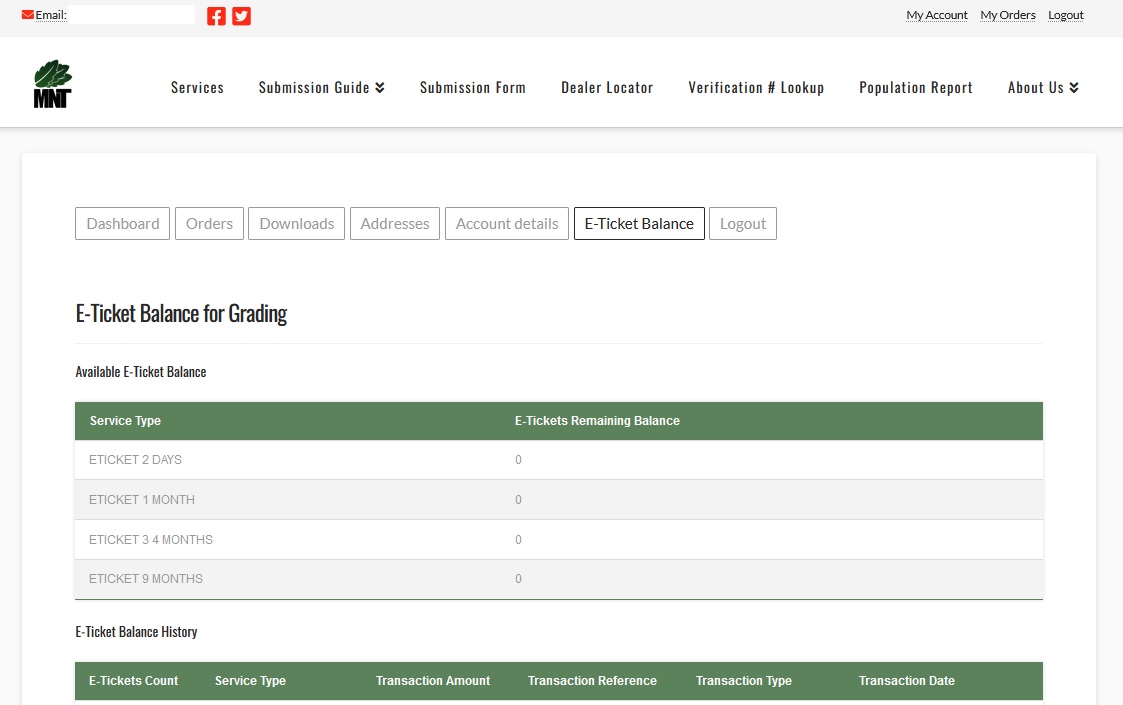Click the red email envelope icon
This screenshot has height=705, width=1123.
point(28,14)
